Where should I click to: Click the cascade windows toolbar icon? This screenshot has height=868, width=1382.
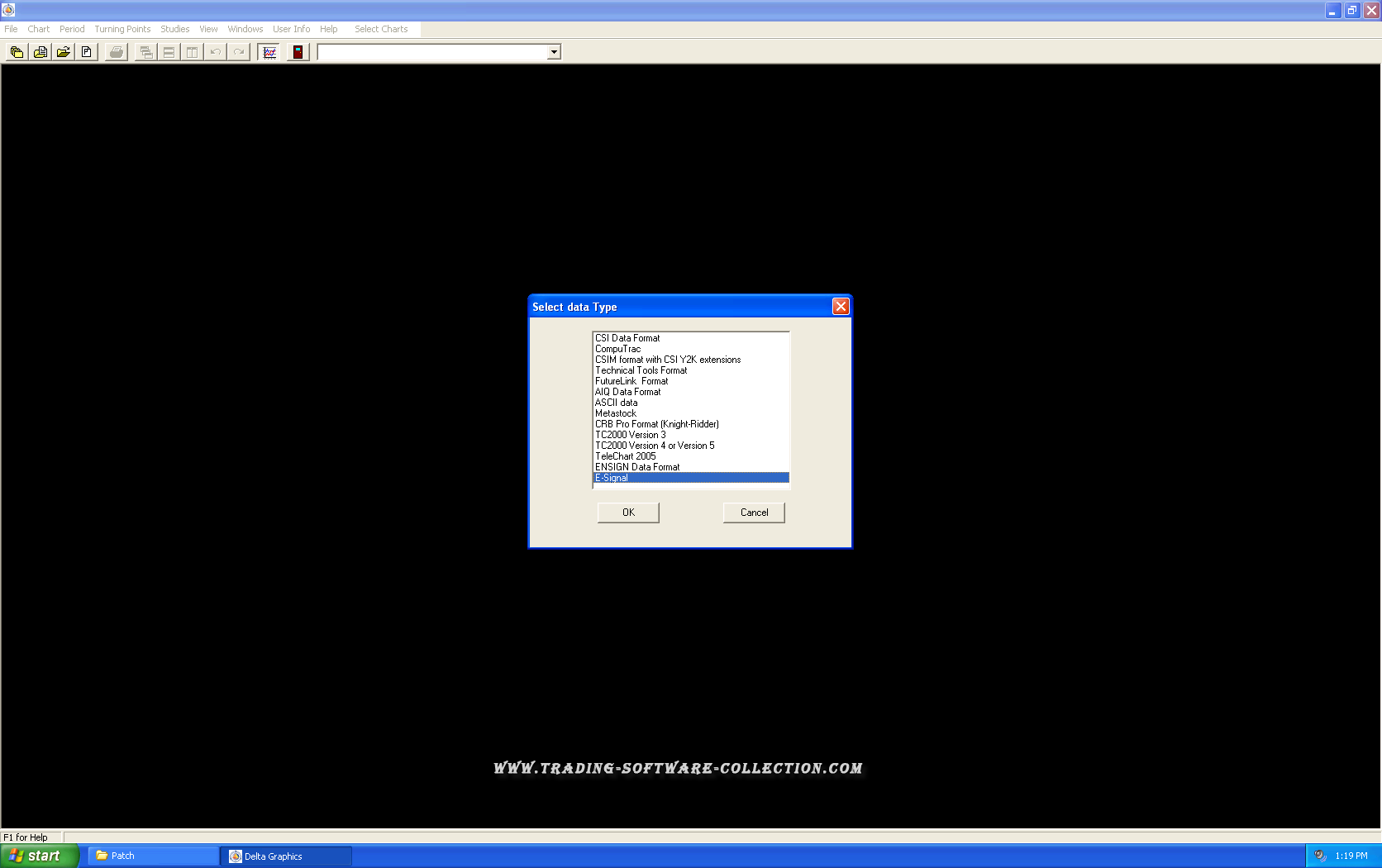click(x=145, y=52)
